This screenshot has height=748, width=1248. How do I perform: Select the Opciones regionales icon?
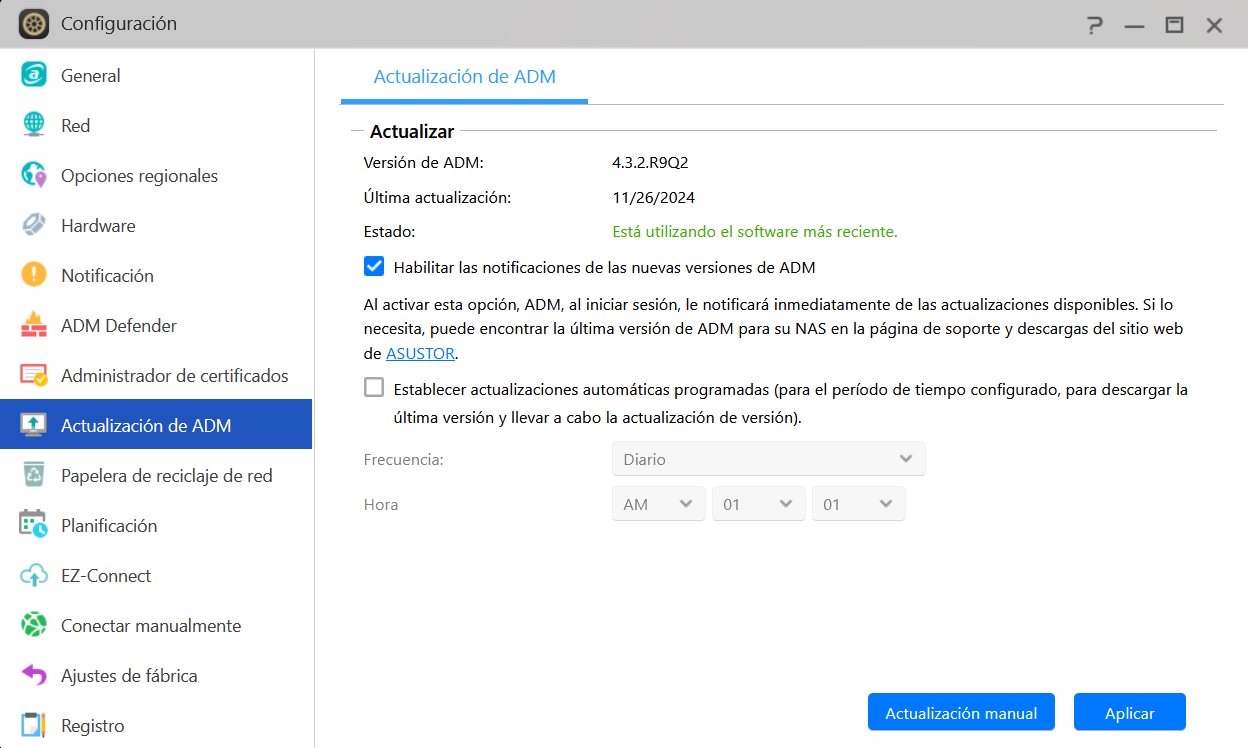coord(34,175)
